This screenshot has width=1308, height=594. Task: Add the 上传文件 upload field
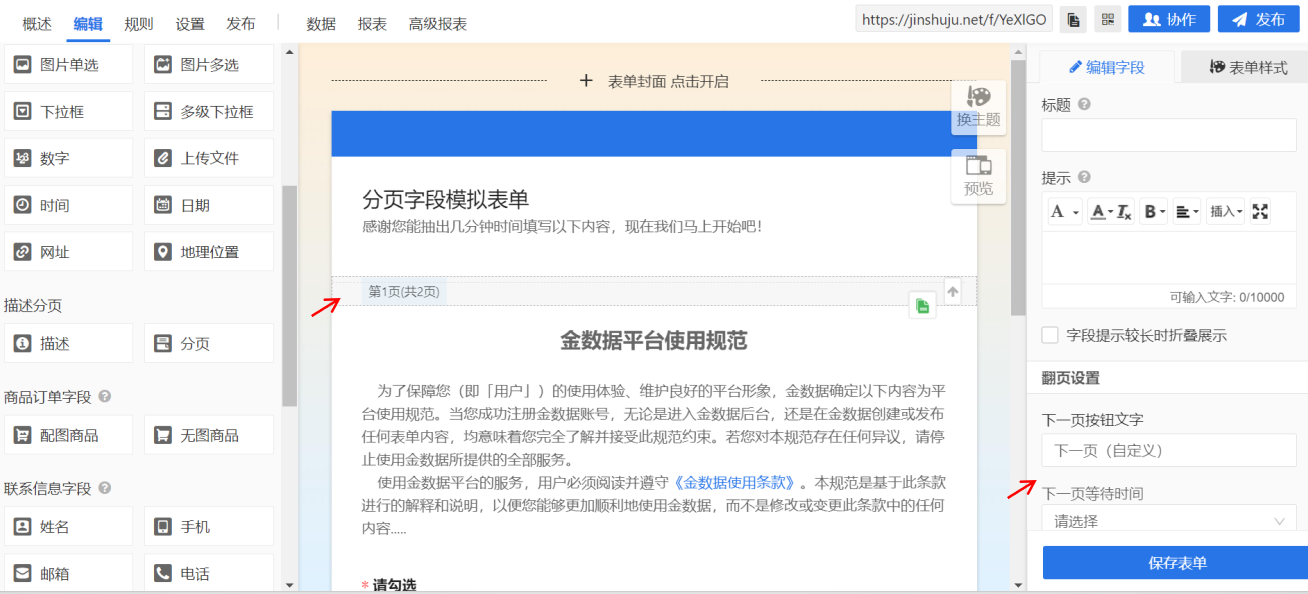coord(209,158)
